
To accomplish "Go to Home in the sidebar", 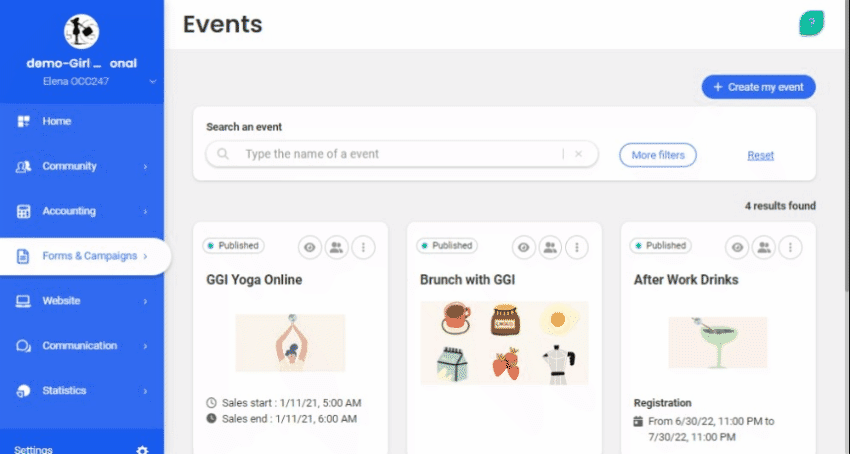I will 56,121.
